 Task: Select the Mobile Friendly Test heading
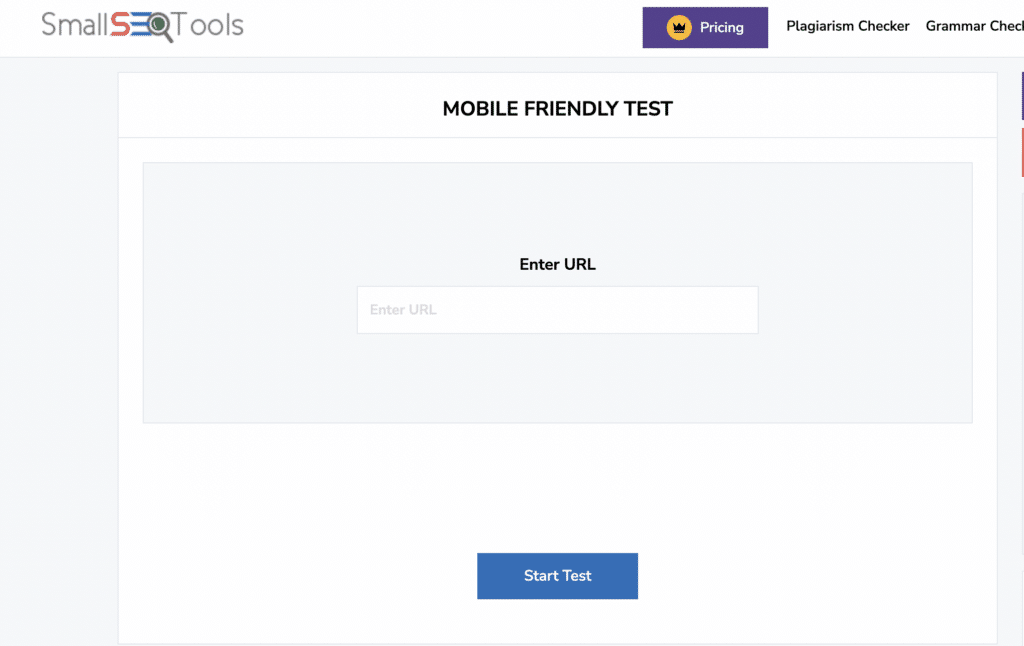click(557, 108)
